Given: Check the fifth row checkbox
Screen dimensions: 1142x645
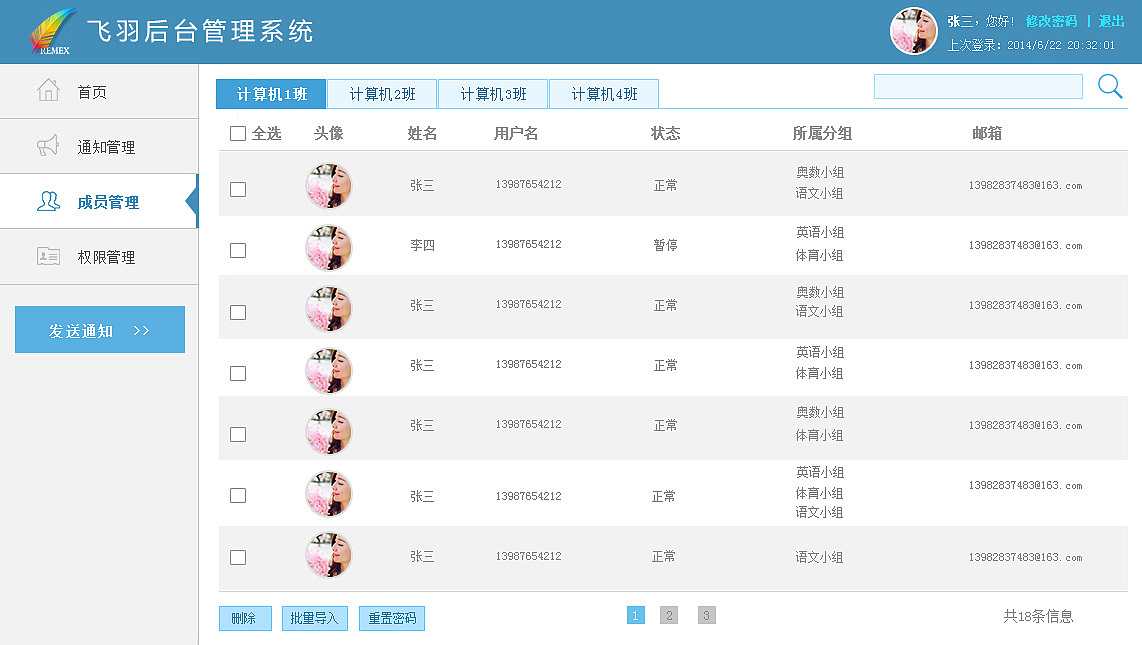Looking at the screenshot, I should click(x=237, y=435).
